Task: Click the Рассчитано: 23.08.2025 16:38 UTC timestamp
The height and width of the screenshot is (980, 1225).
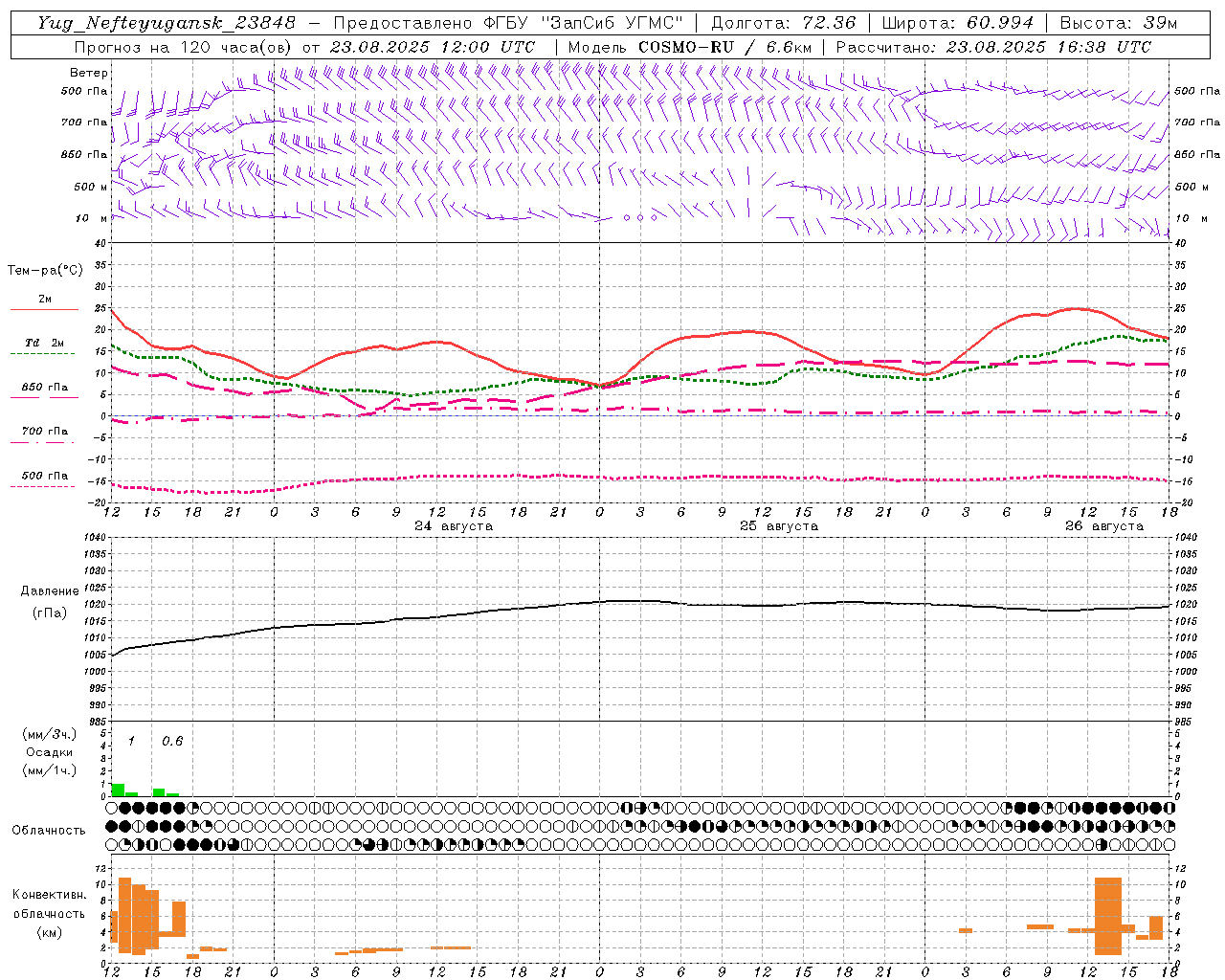Action: 993,47
